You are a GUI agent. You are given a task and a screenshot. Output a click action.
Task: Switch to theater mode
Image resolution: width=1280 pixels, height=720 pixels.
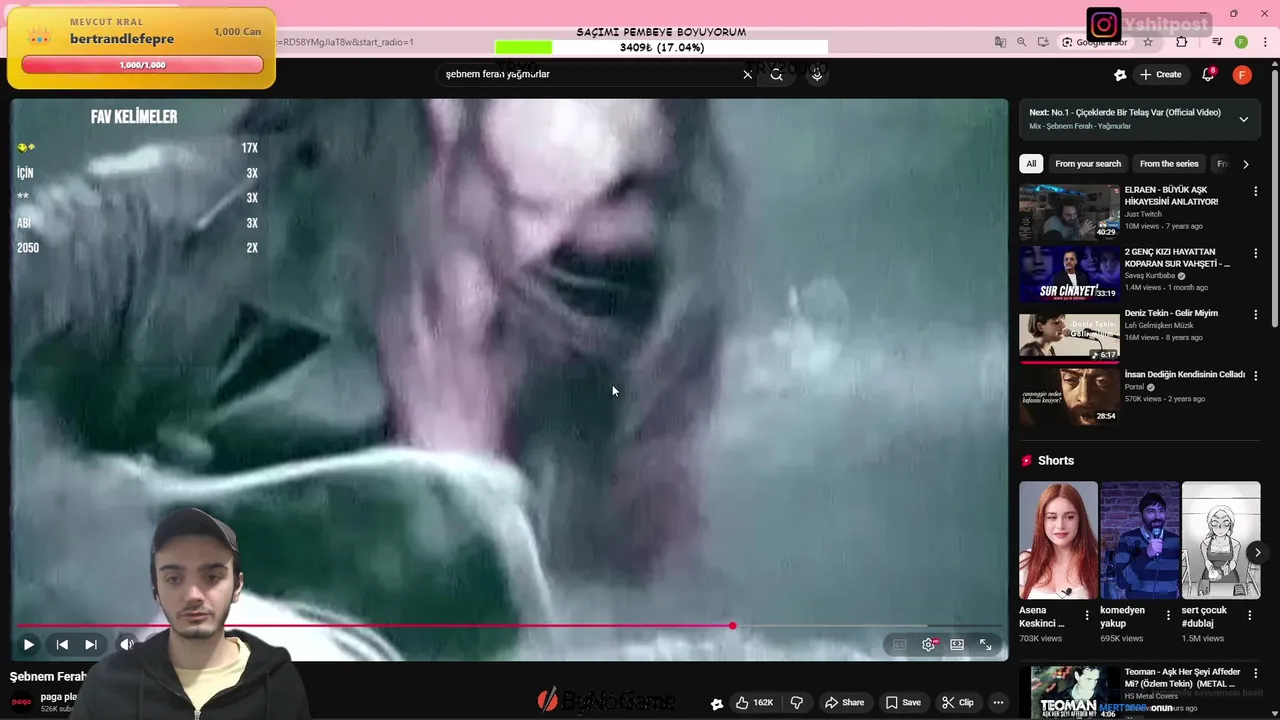coord(957,645)
